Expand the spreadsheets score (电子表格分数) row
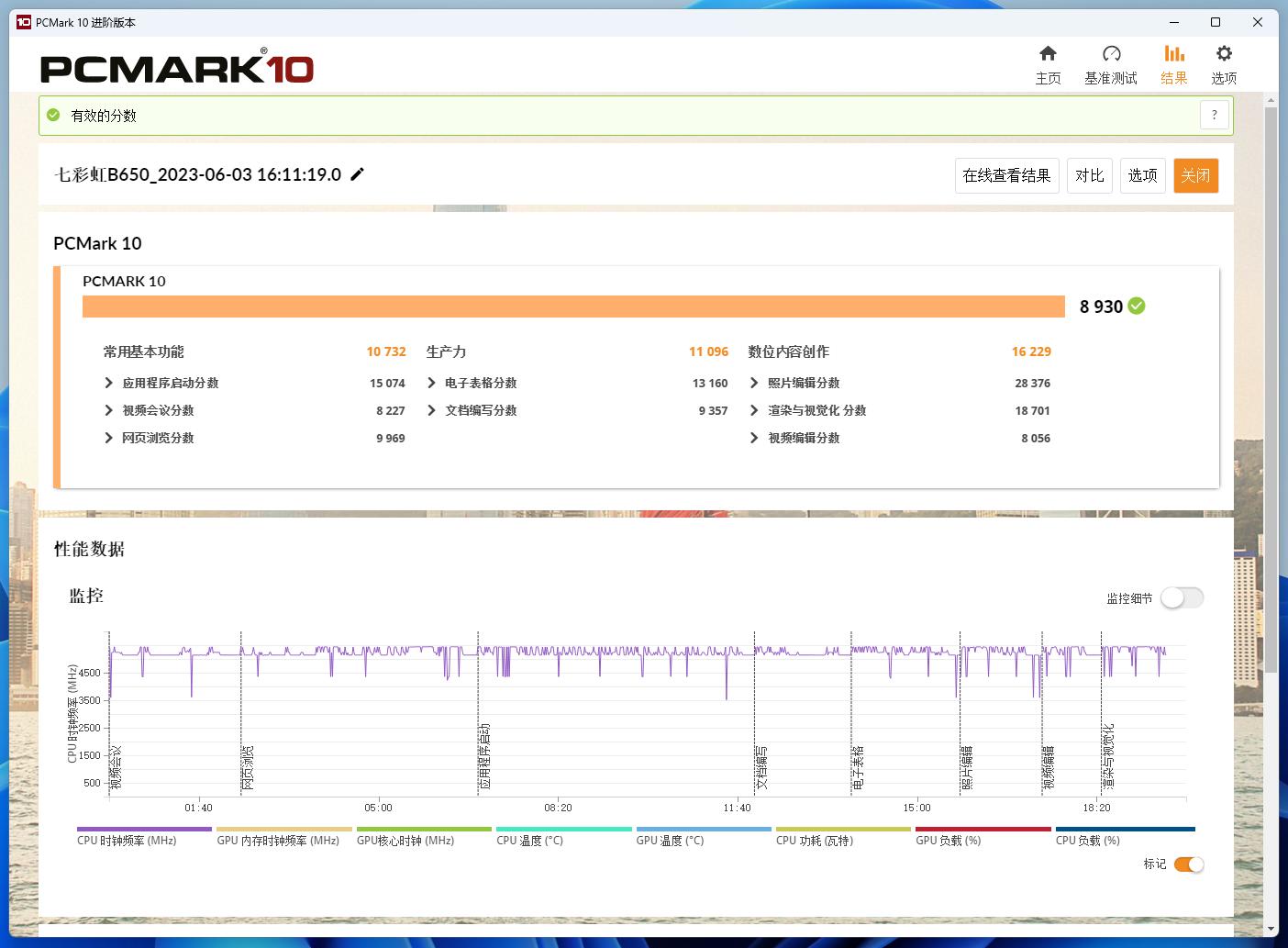The height and width of the screenshot is (948, 1288). pyautogui.click(x=432, y=384)
